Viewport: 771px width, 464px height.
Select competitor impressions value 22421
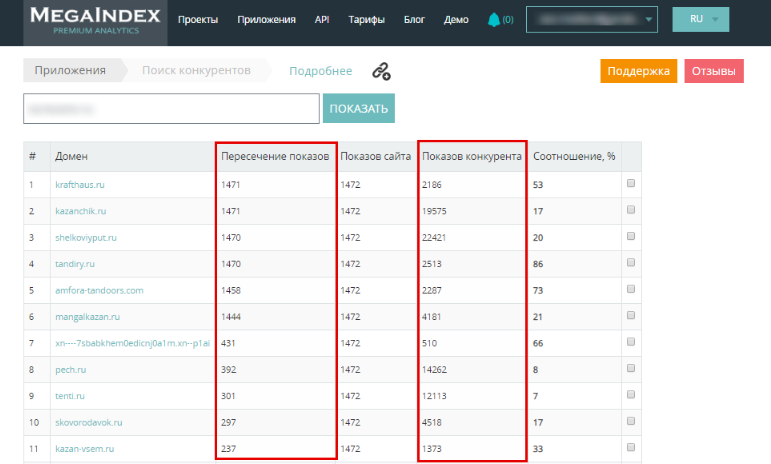tap(434, 238)
